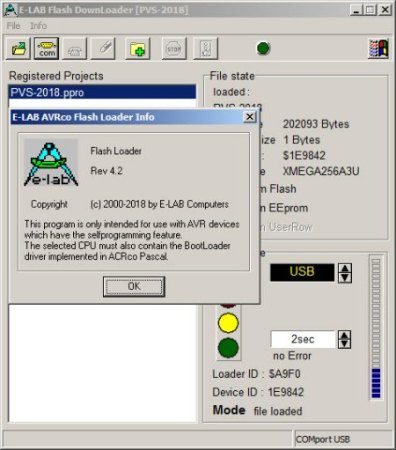Increase the 2sec timeout value

pyautogui.click(x=345, y=335)
